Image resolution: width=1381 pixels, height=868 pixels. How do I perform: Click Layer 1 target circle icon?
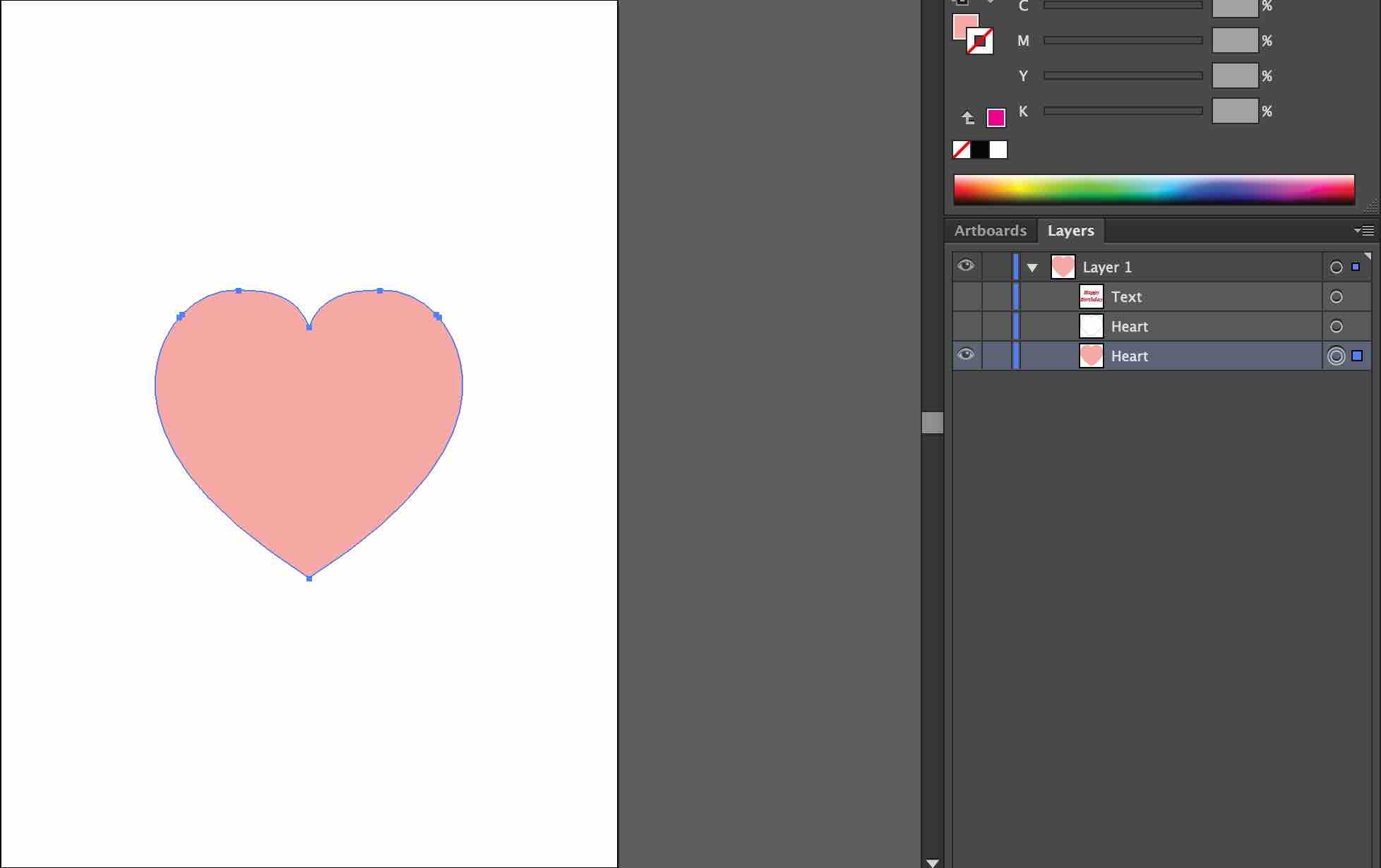[1336, 267]
